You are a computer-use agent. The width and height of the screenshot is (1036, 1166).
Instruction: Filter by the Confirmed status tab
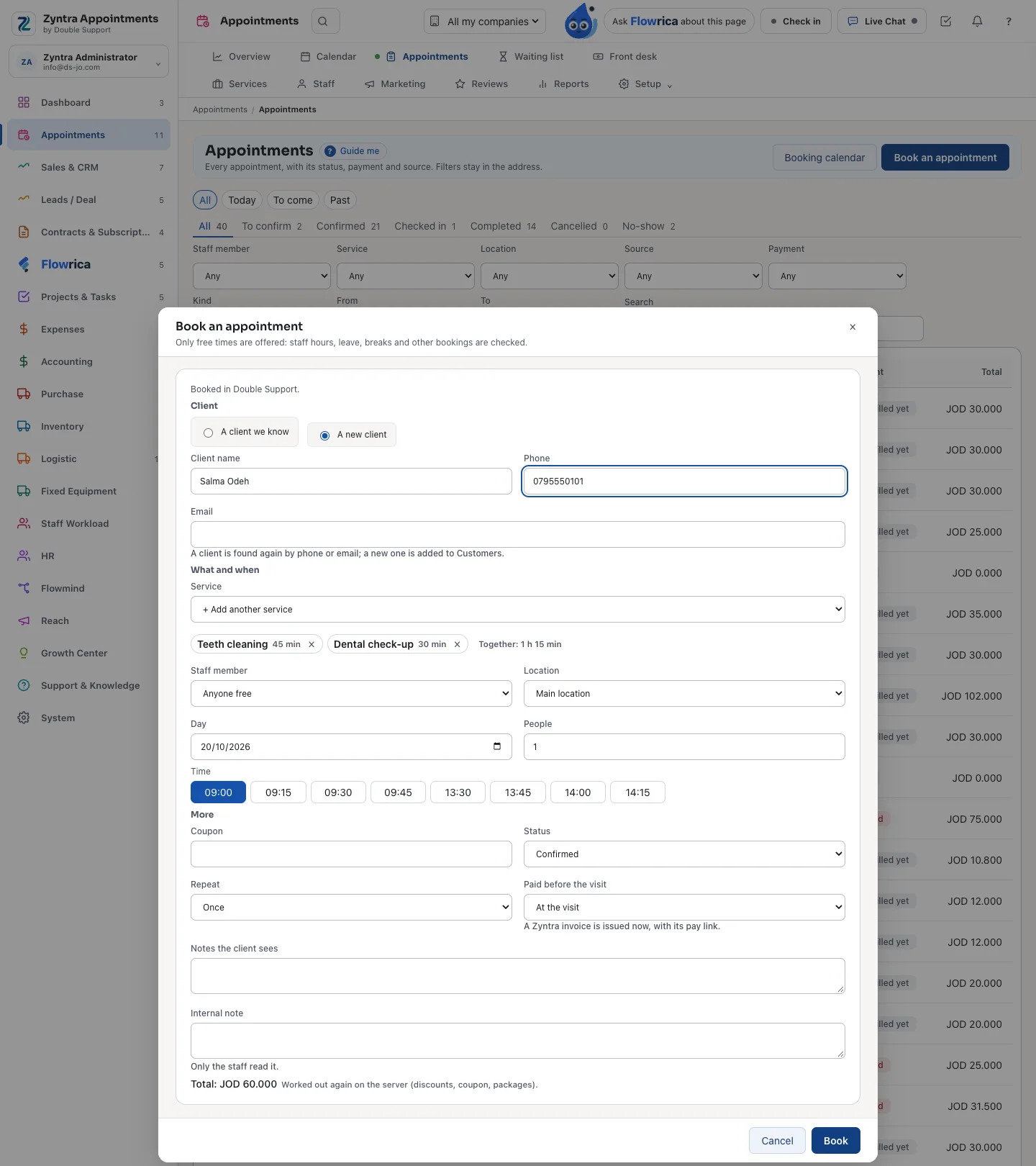click(348, 226)
